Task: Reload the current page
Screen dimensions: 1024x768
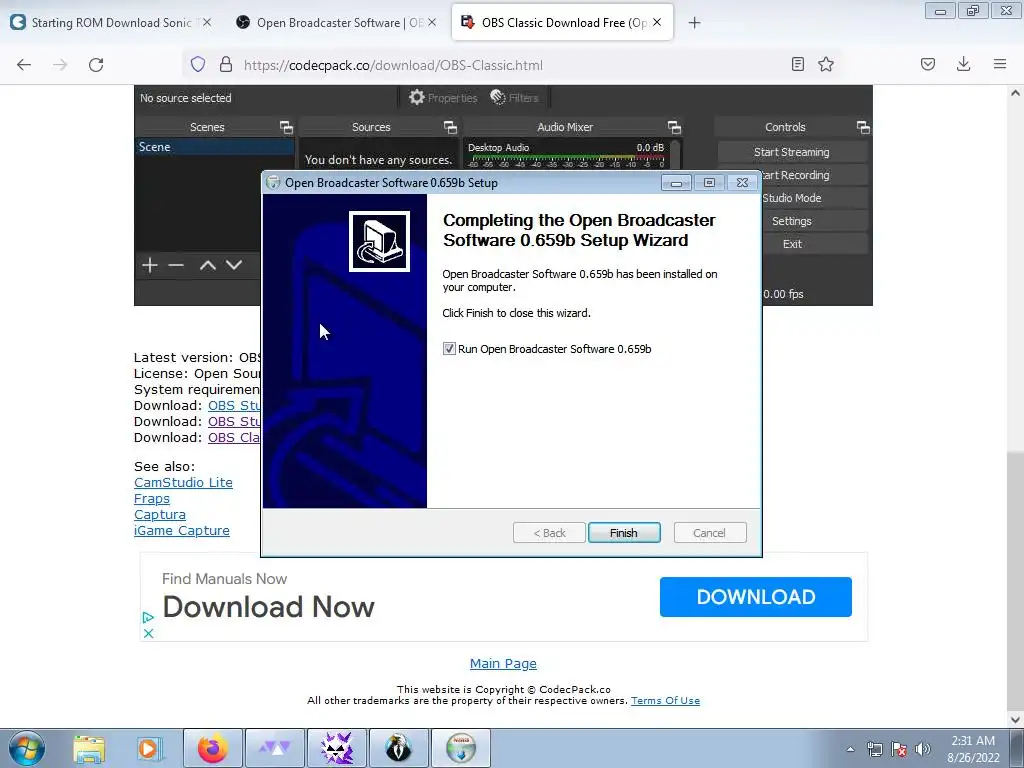Action: coord(96,65)
